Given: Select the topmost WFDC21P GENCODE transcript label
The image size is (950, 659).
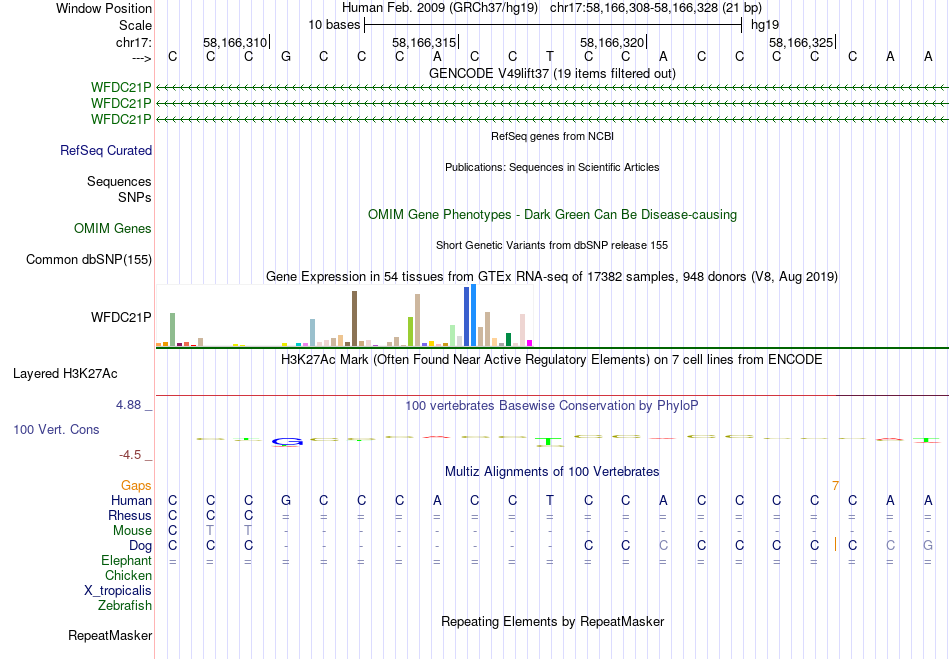Looking at the screenshot, I should 121,88.
